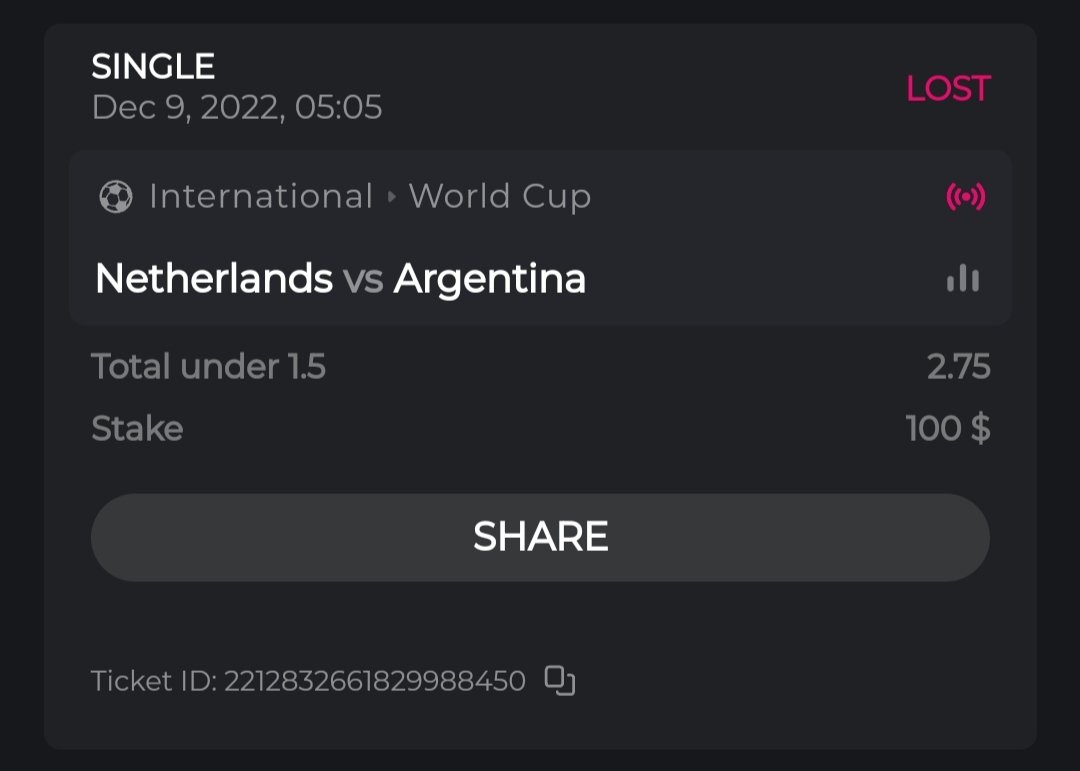The height and width of the screenshot is (771, 1080).
Task: Select the Netherlands team name
Action: pyautogui.click(x=213, y=279)
